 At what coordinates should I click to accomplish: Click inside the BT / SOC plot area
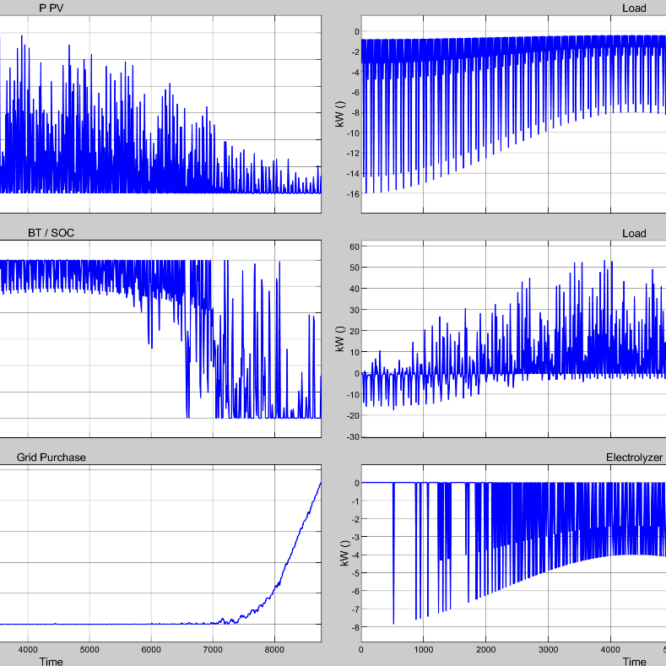(x=161, y=339)
